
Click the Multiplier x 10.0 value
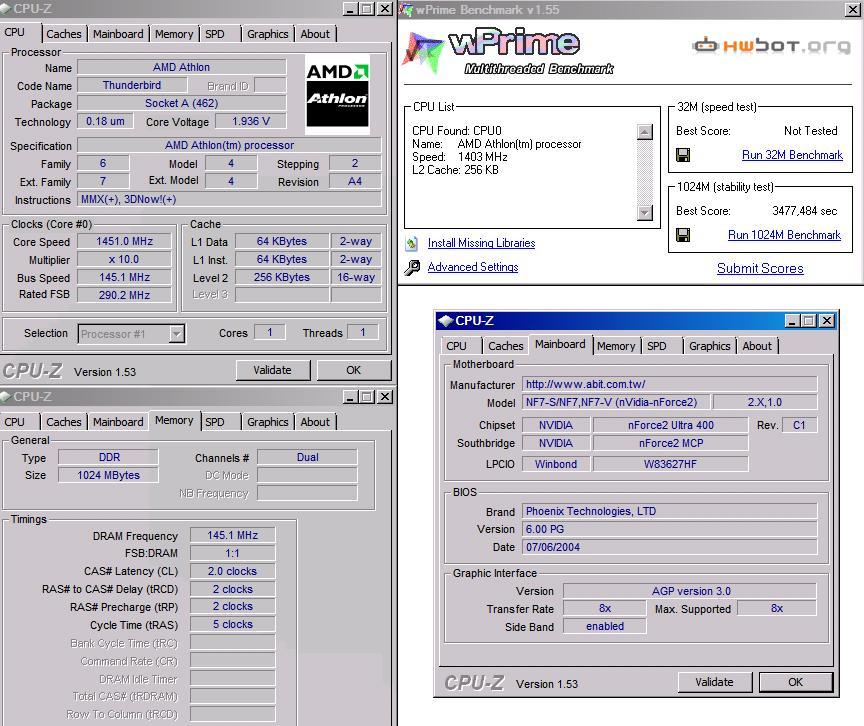(x=125, y=259)
